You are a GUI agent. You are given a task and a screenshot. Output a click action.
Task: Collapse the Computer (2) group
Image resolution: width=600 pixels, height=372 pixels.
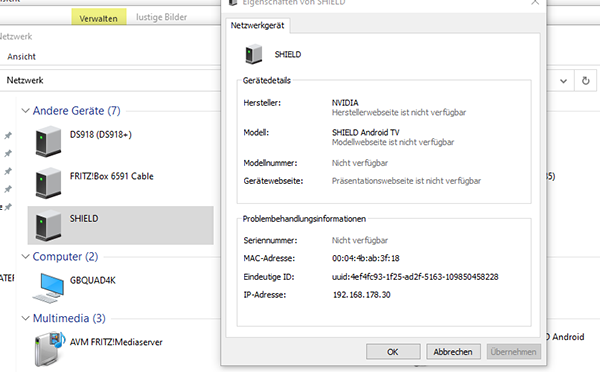26,256
